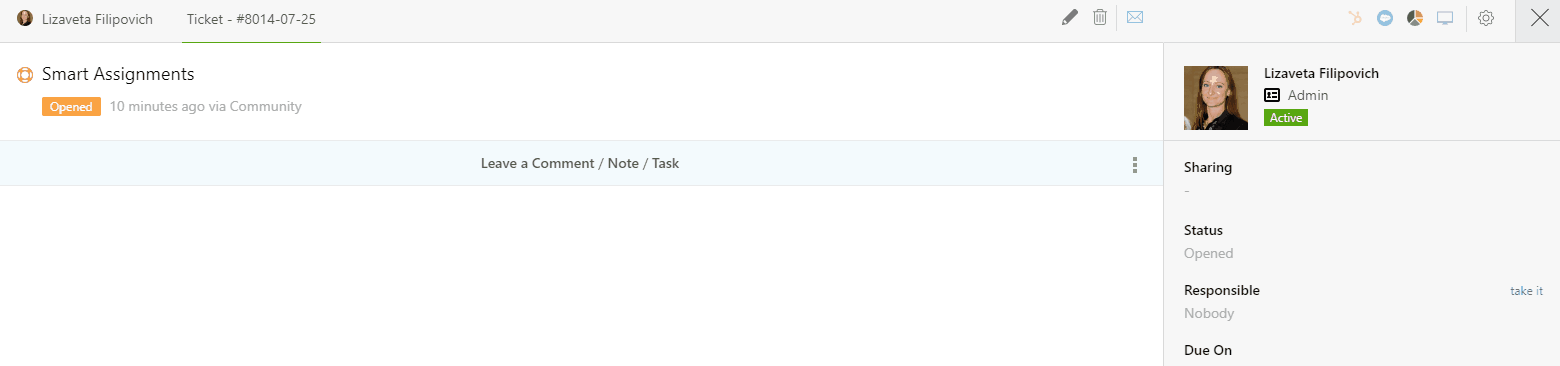Image resolution: width=1560 pixels, height=366 pixels.
Task: Click the orange Opened status badge
Action: (x=71, y=107)
